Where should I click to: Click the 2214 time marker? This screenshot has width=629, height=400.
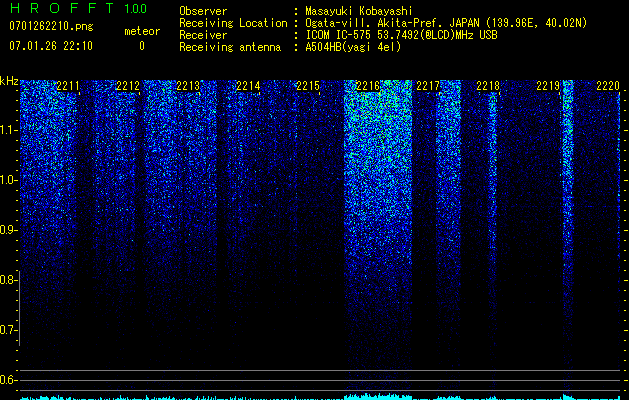248,86
